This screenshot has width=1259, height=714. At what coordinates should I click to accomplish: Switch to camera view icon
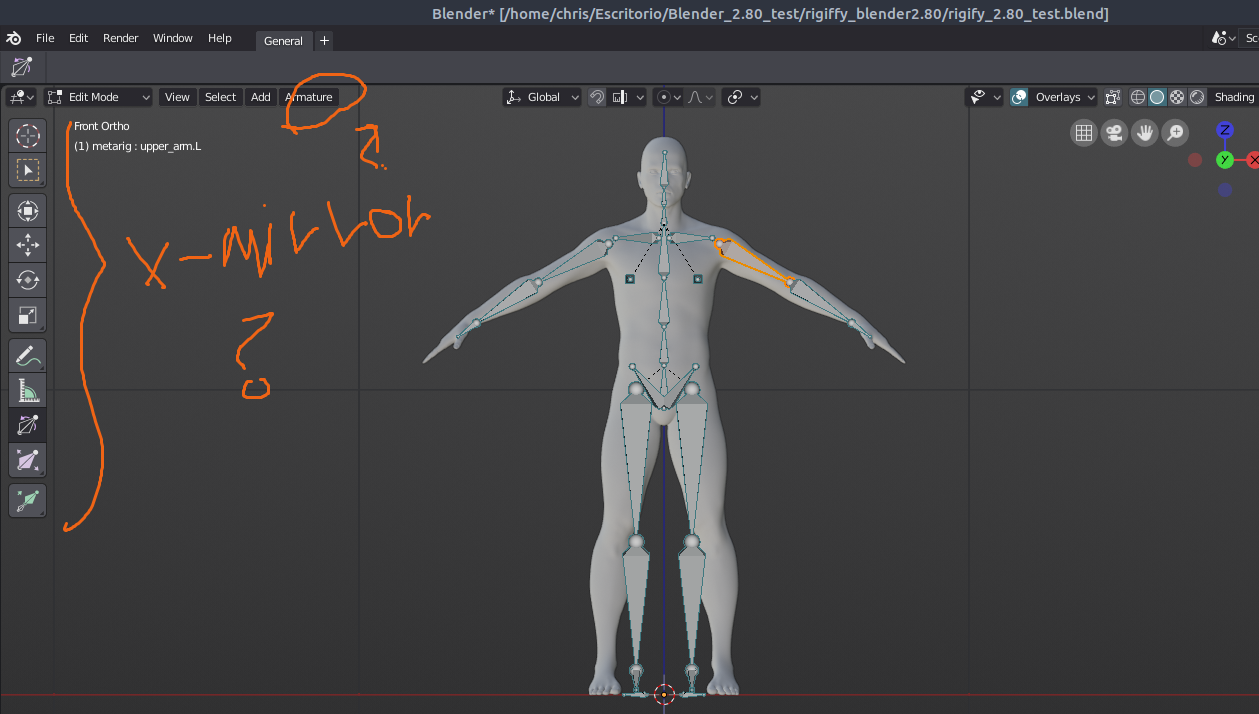click(1114, 132)
